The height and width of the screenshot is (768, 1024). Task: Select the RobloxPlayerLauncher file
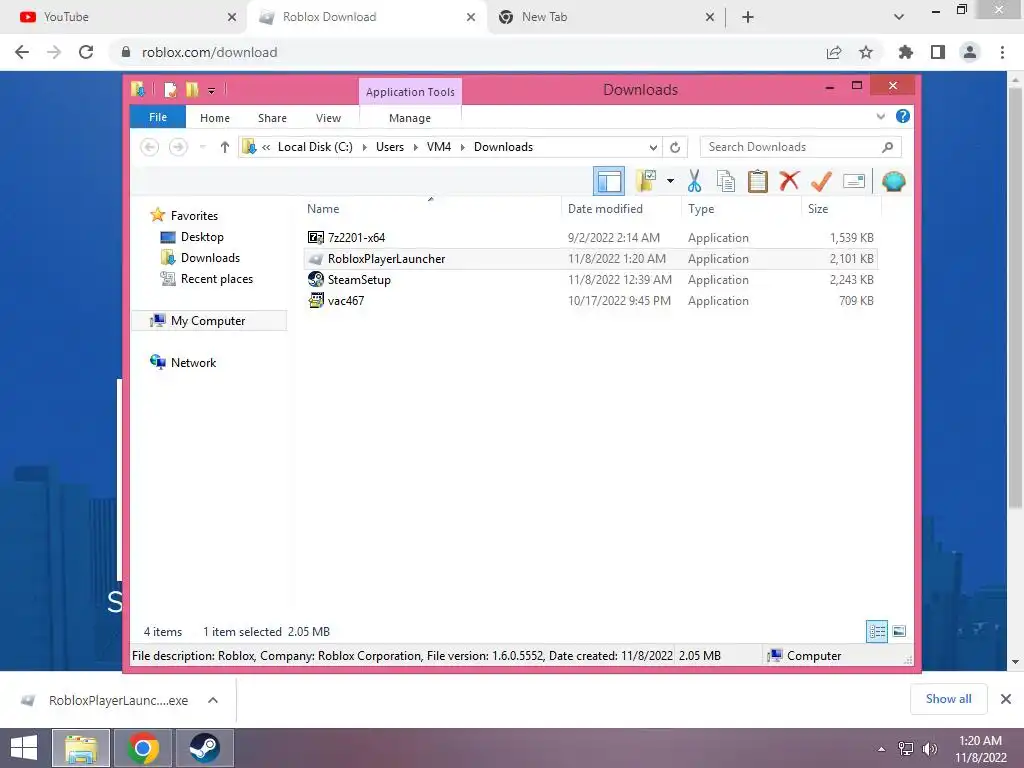[591, 259]
